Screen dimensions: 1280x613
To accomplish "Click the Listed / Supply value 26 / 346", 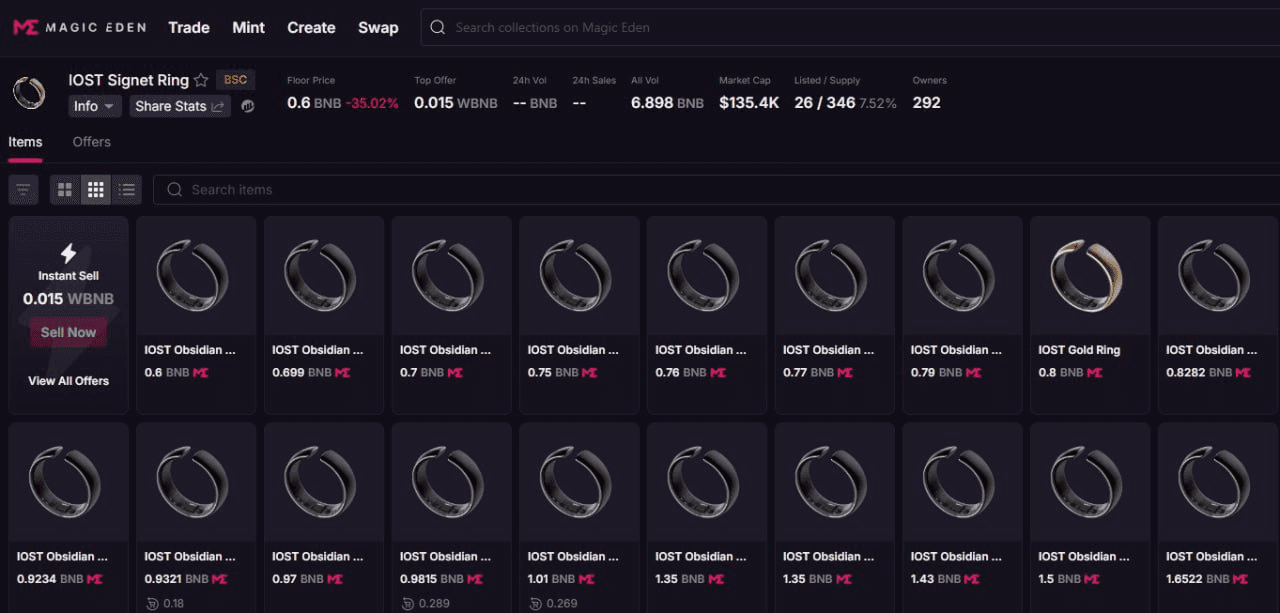I will coord(825,103).
